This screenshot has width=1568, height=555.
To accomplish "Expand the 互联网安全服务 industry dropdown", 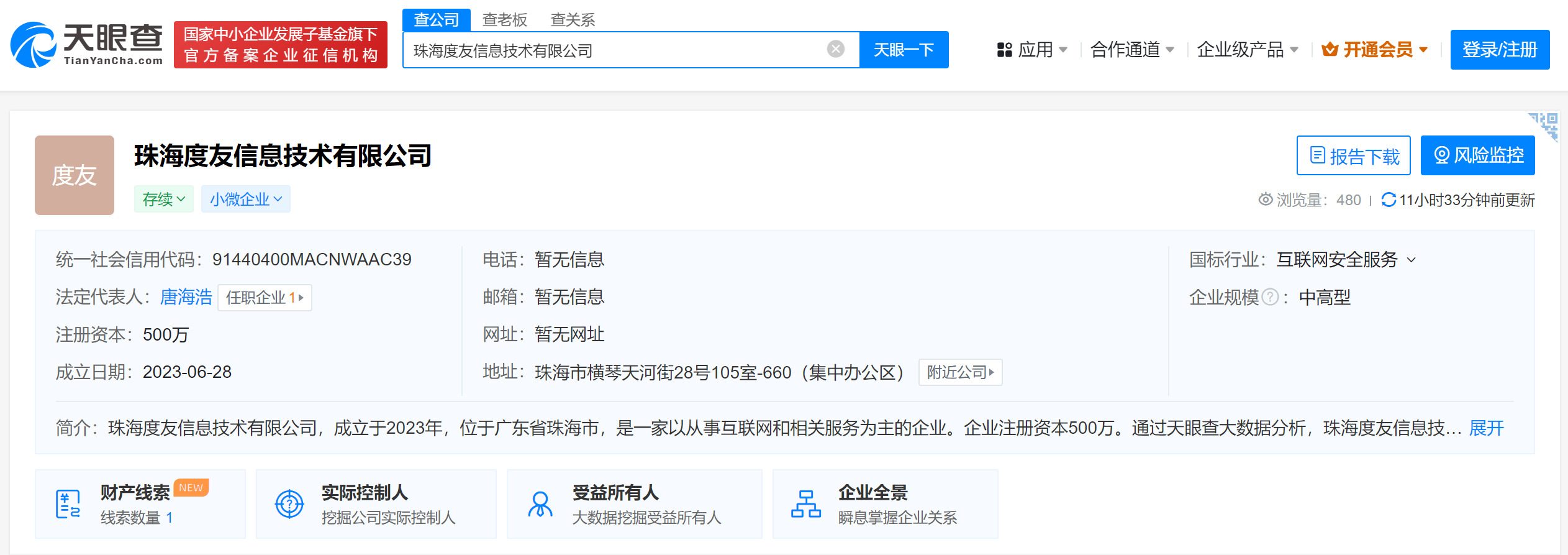I will [1346, 260].
